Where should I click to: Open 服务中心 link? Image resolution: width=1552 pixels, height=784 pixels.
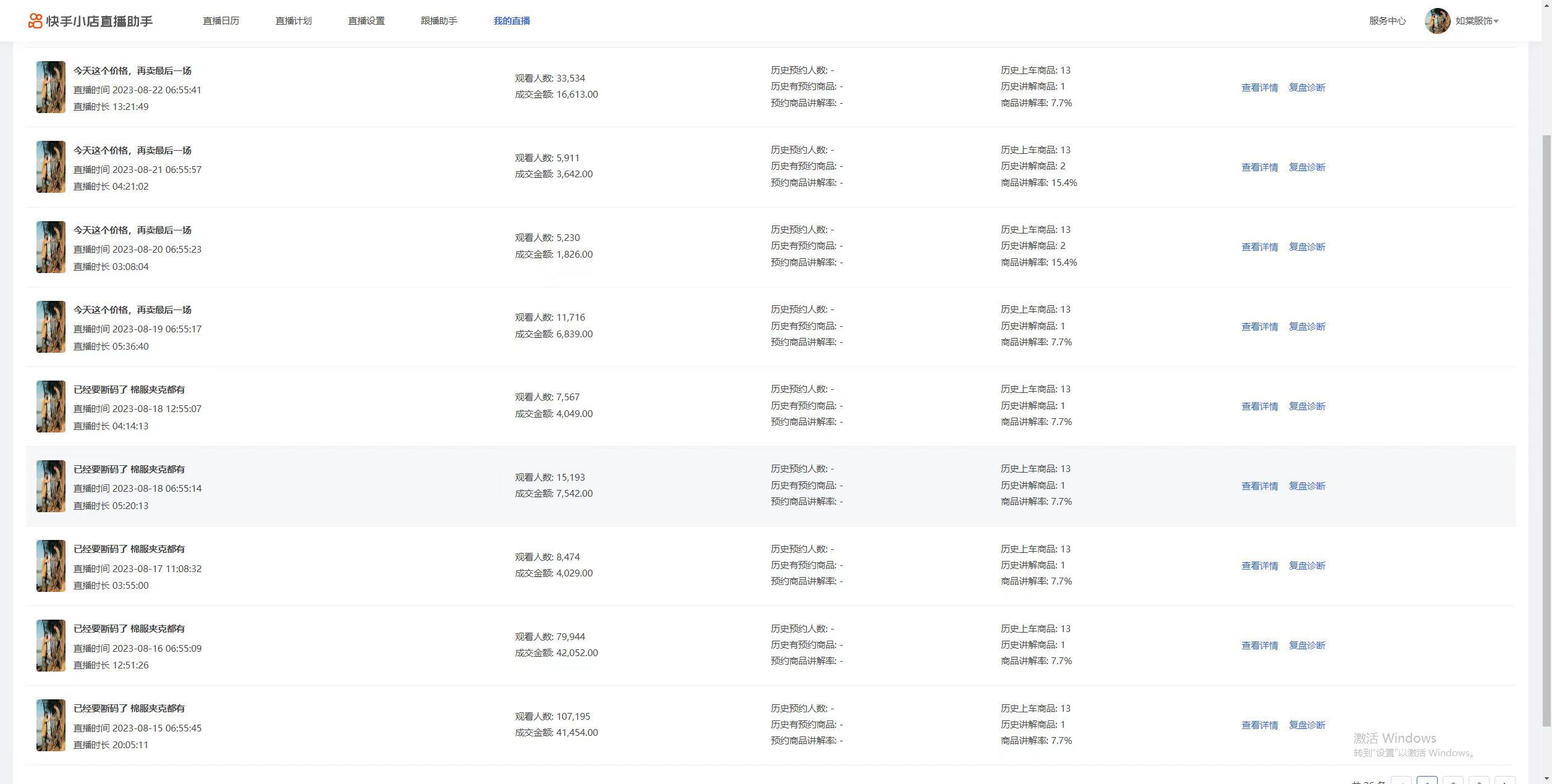[x=1387, y=21]
